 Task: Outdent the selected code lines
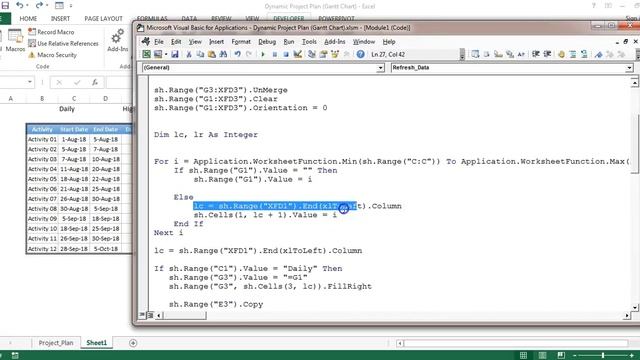(547, 54)
